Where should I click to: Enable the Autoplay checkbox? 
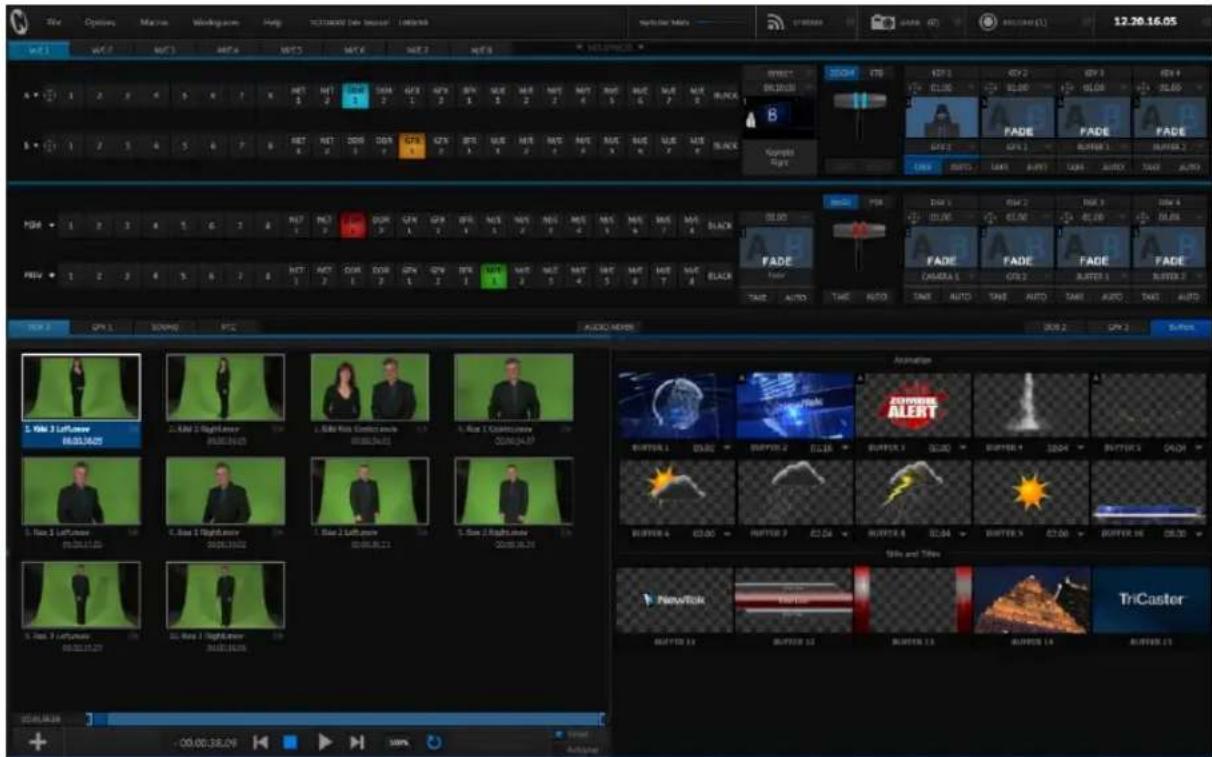coord(558,749)
